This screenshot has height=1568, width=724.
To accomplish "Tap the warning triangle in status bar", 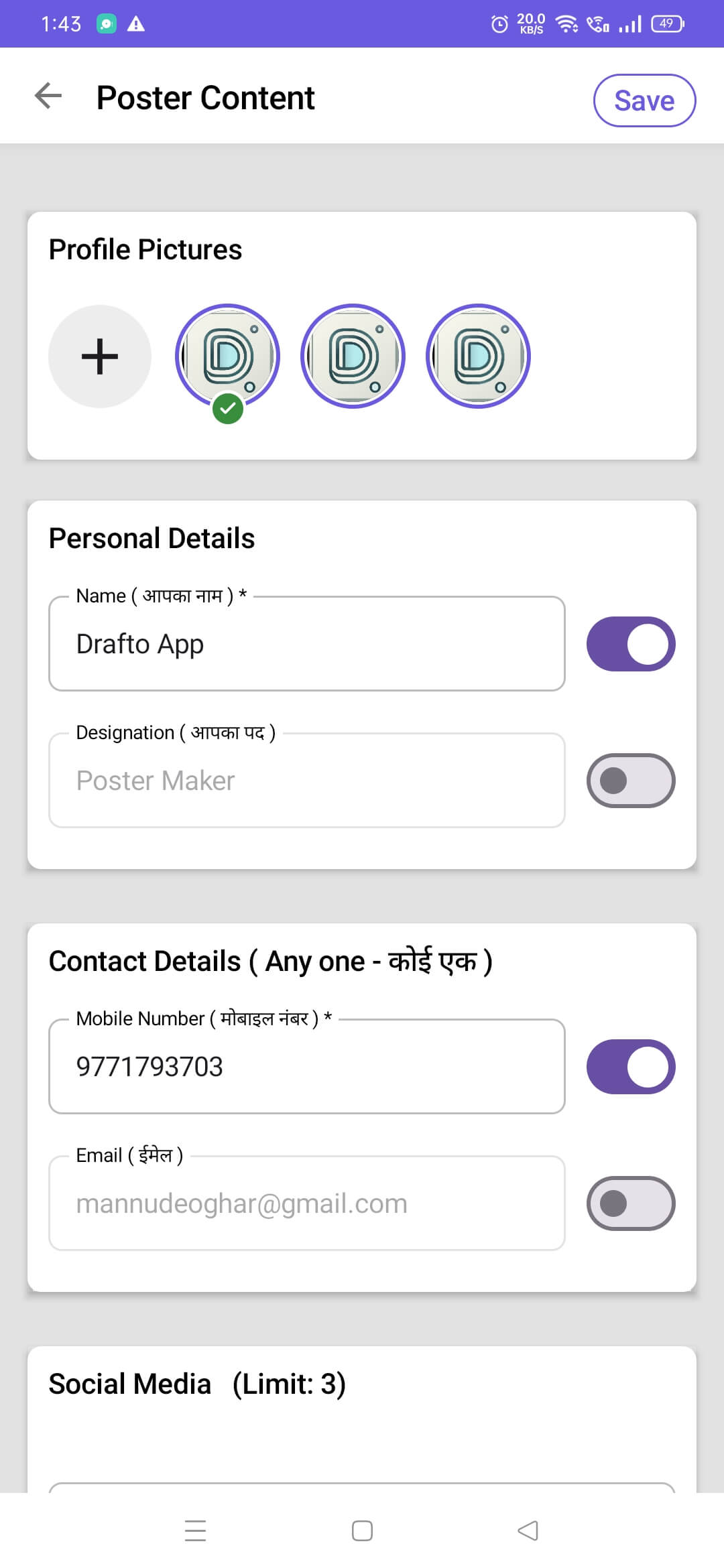I will pyautogui.click(x=136, y=24).
